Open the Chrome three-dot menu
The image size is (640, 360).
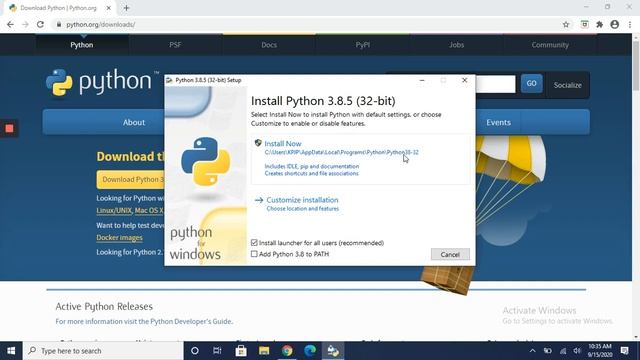point(630,24)
